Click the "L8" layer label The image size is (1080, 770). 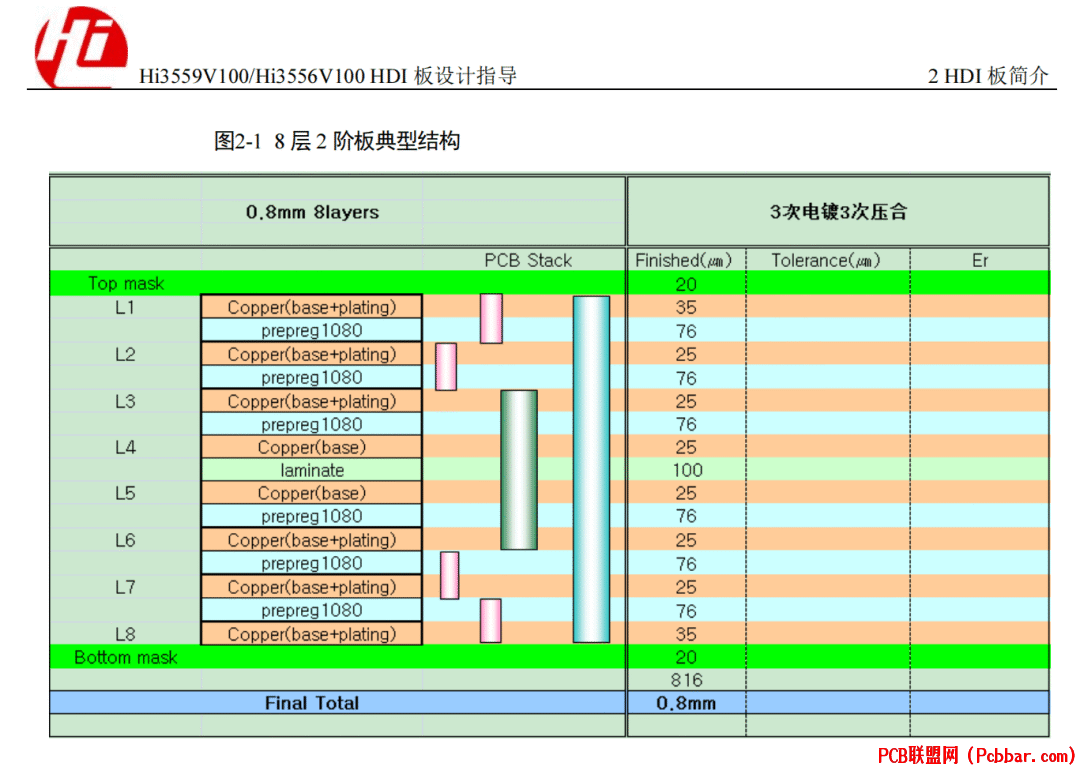coord(125,634)
